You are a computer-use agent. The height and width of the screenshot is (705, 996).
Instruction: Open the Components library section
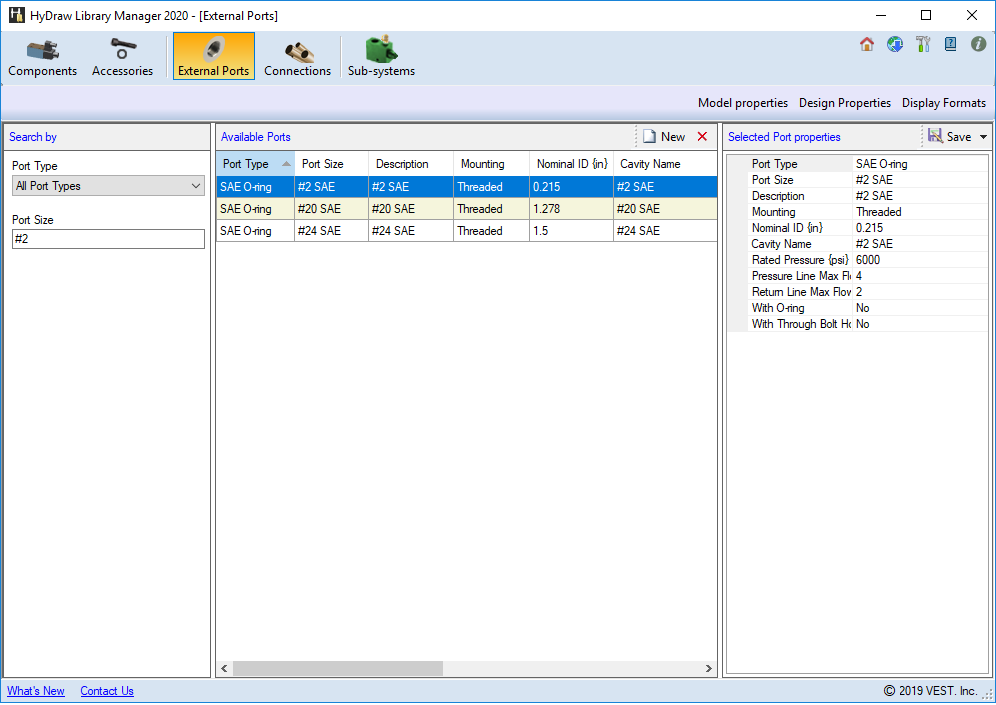42,58
